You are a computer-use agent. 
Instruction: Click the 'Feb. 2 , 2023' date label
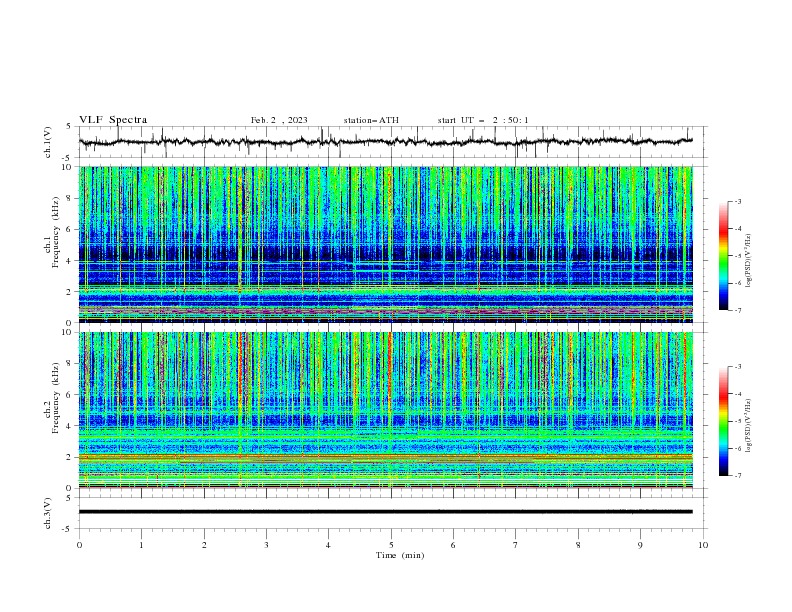tap(279, 120)
